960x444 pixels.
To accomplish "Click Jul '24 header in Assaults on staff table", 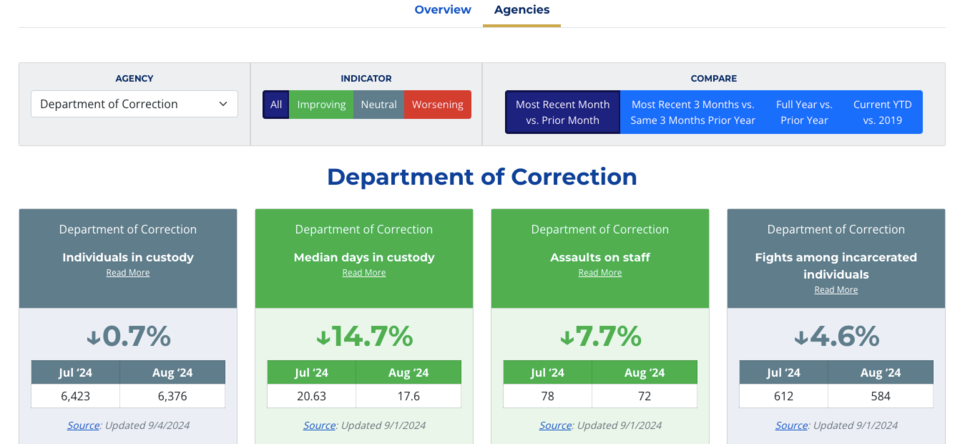I will point(547,372).
